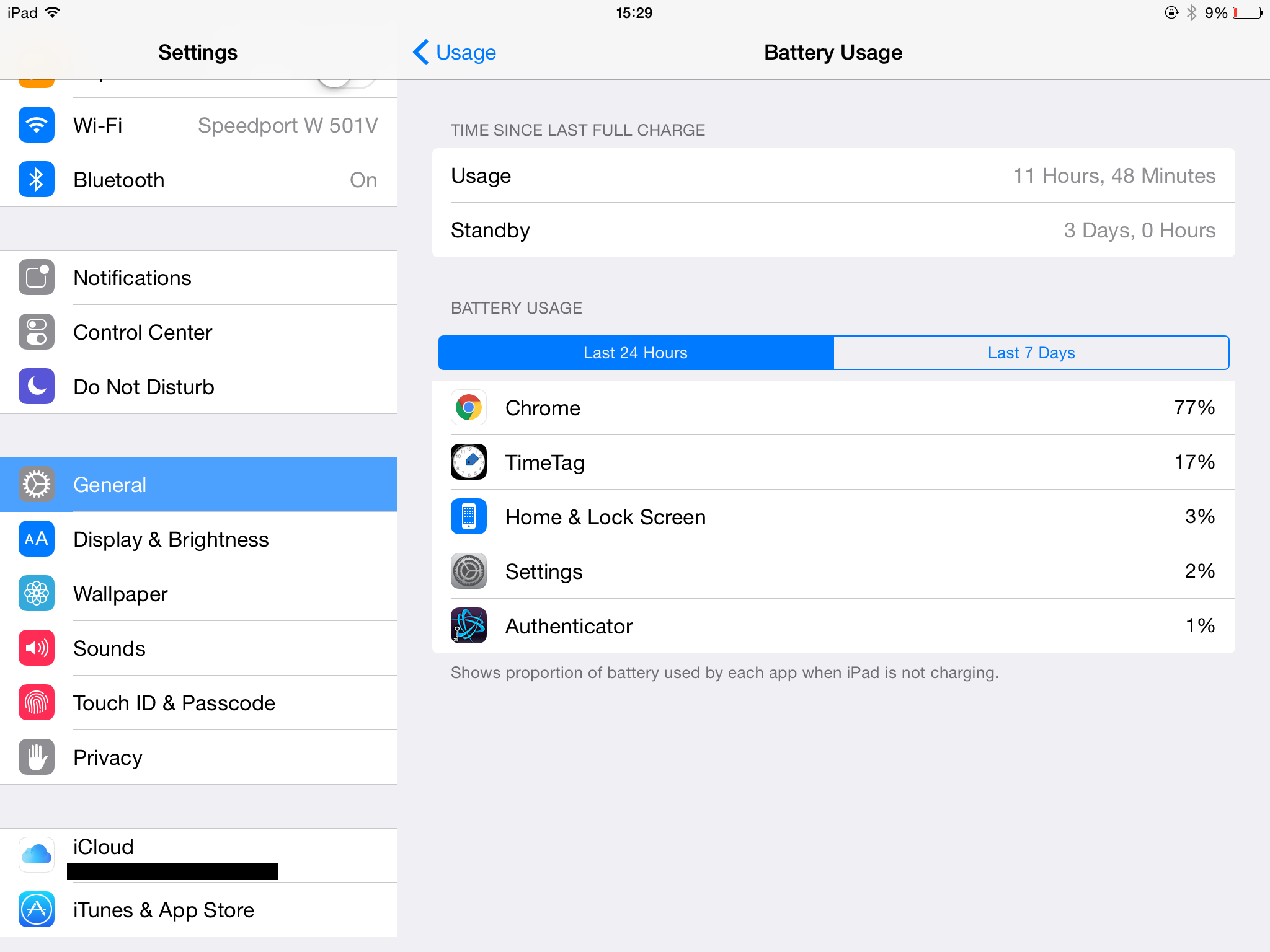Open Bluetooth via its blue icon

37,180
